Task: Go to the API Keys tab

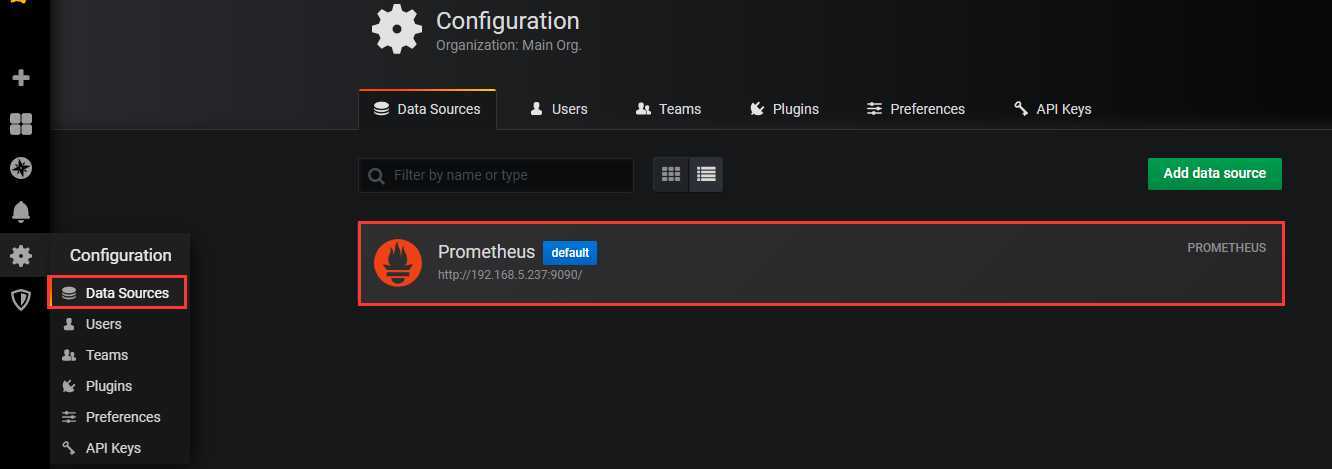Action: [1052, 109]
